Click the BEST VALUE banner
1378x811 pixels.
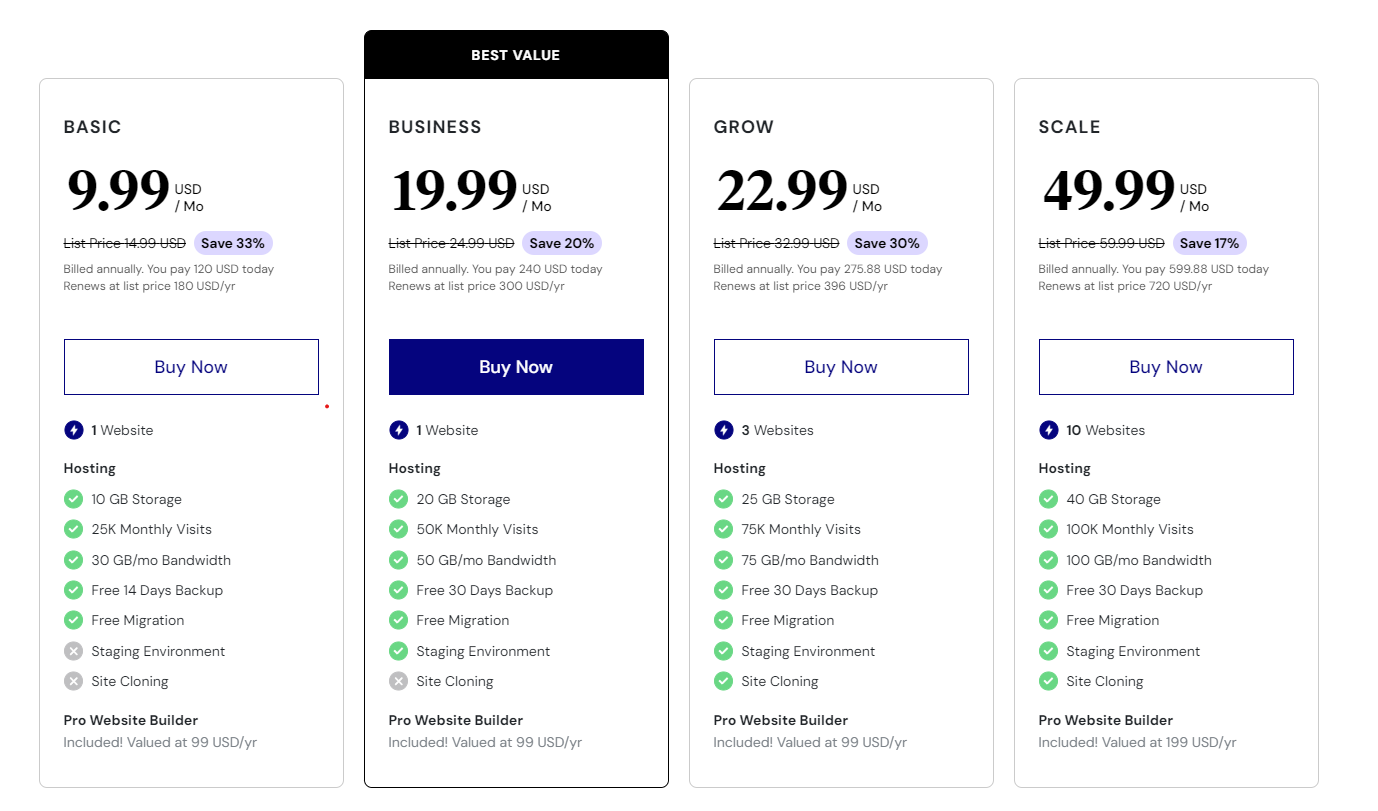tap(516, 55)
